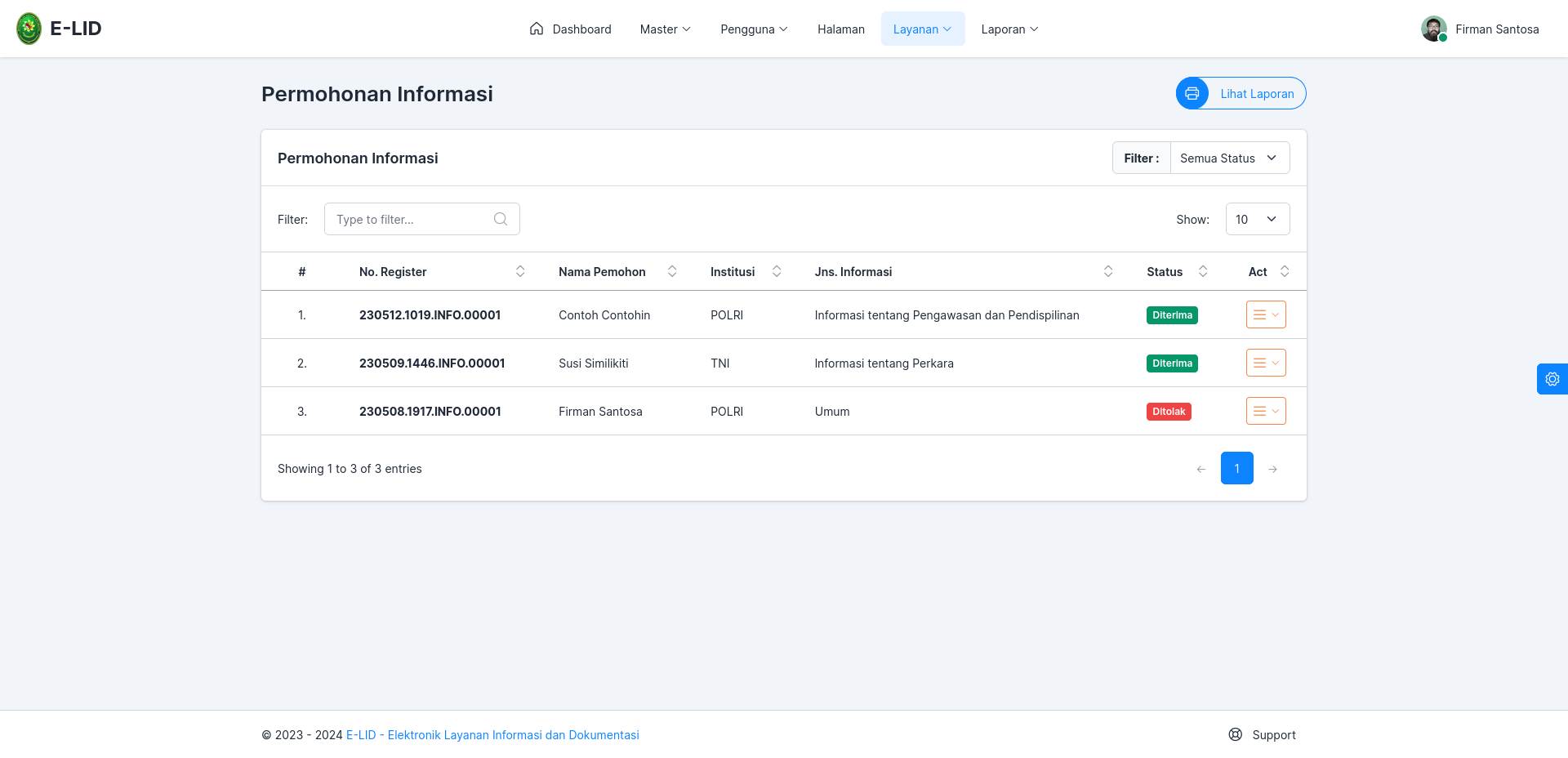This screenshot has height=758, width=1568.
Task: Go to Dashboard
Action: click(x=570, y=29)
